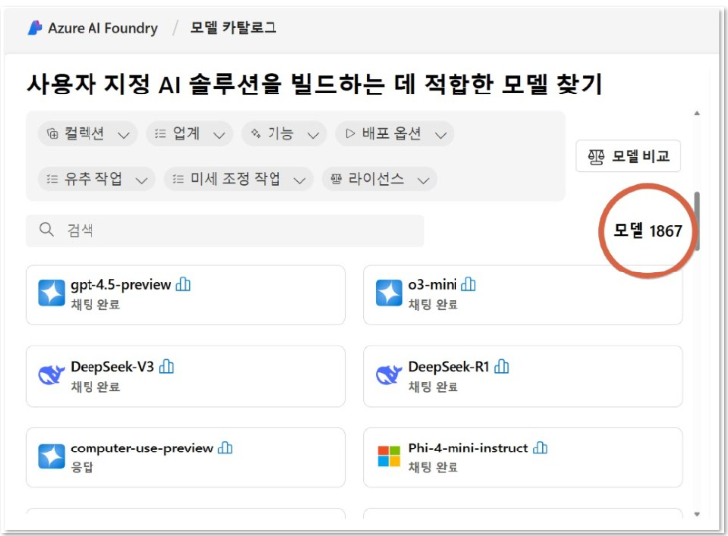Open the gpt-4.5-preview model icon
This screenshot has width=728, height=536.
click(x=52, y=293)
